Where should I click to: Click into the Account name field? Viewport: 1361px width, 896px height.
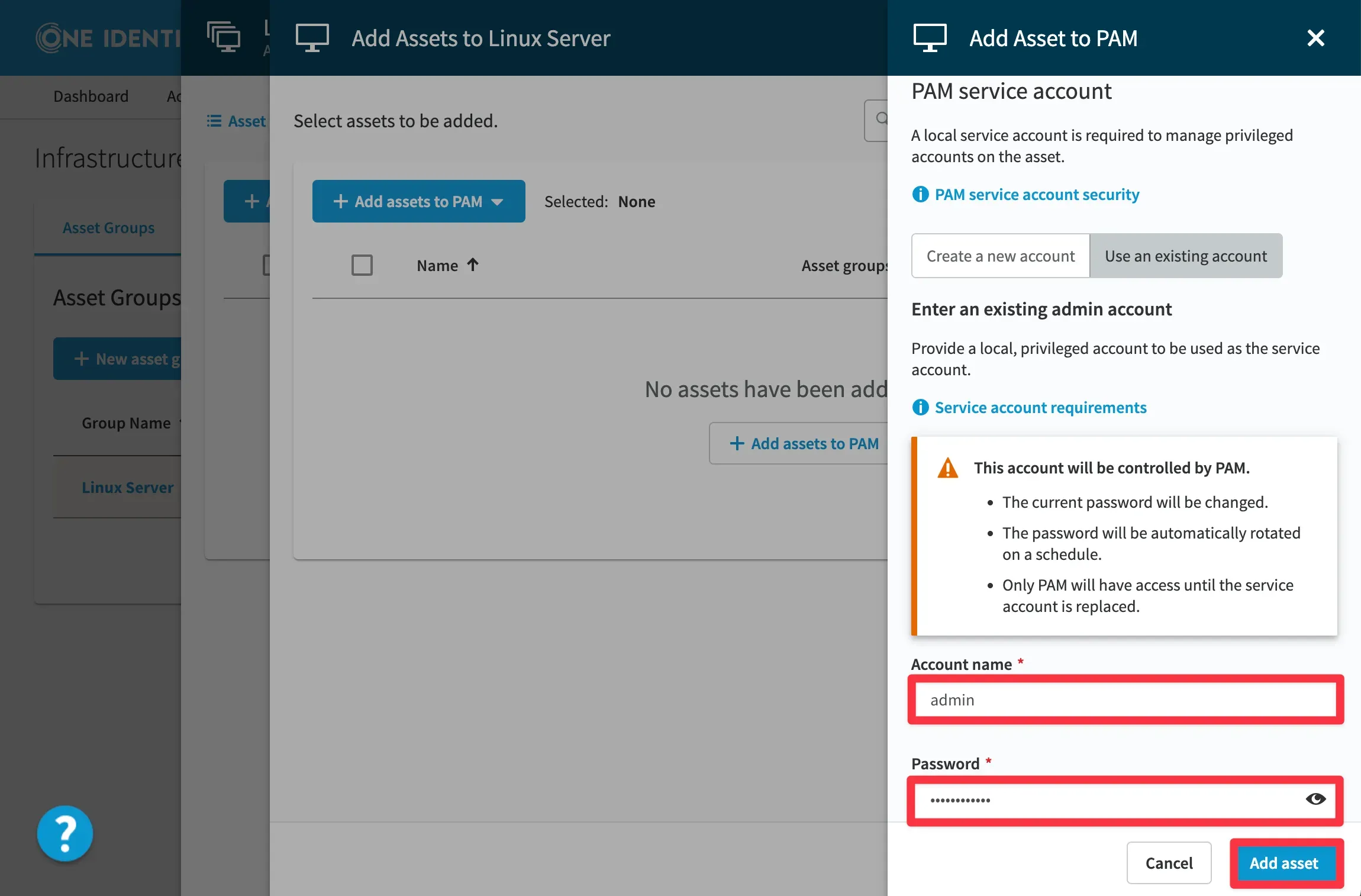[1124, 700]
